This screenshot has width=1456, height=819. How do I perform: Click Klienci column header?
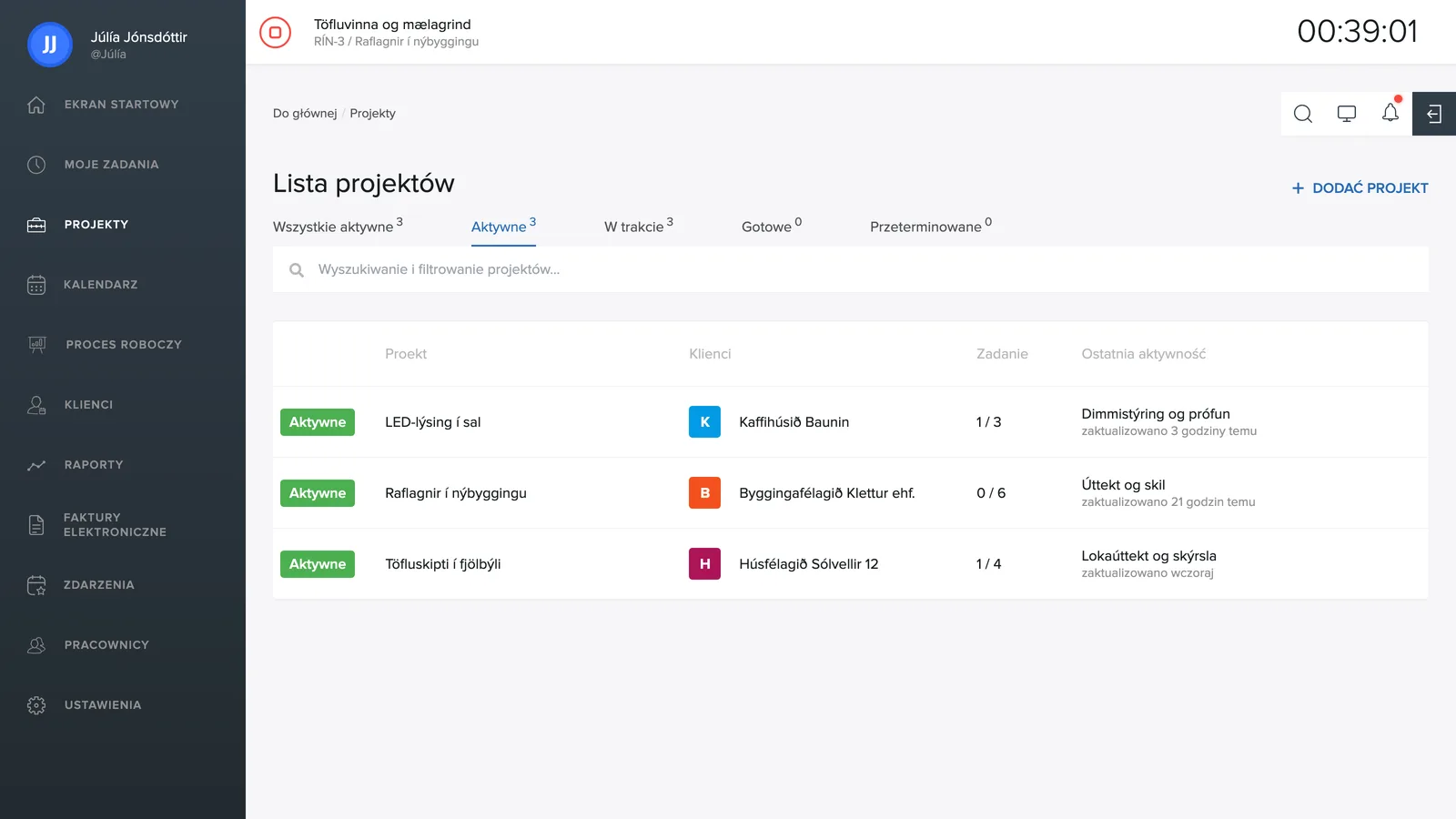coord(710,354)
